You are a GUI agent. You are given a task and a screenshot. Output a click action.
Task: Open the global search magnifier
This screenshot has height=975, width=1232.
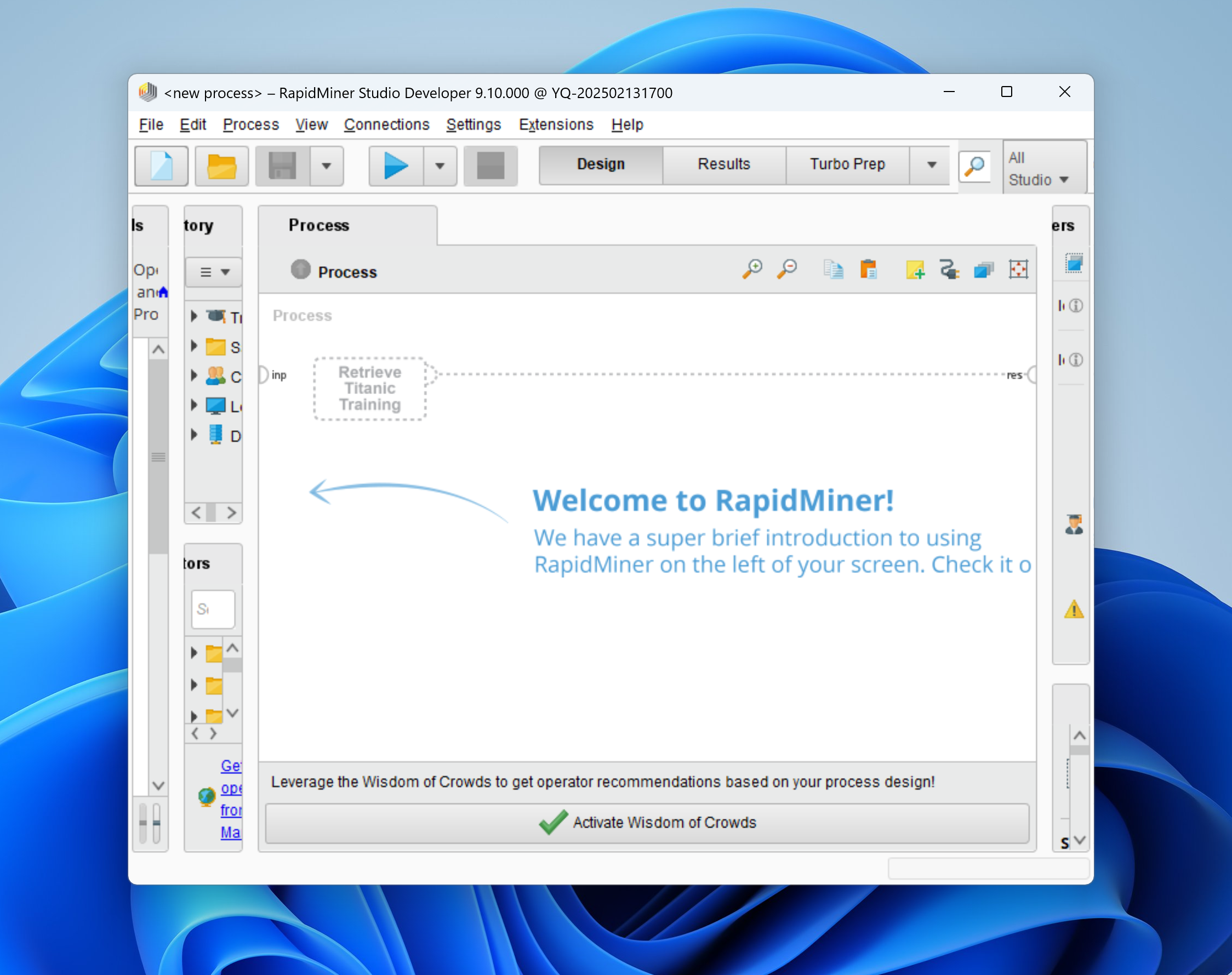pyautogui.click(x=974, y=166)
